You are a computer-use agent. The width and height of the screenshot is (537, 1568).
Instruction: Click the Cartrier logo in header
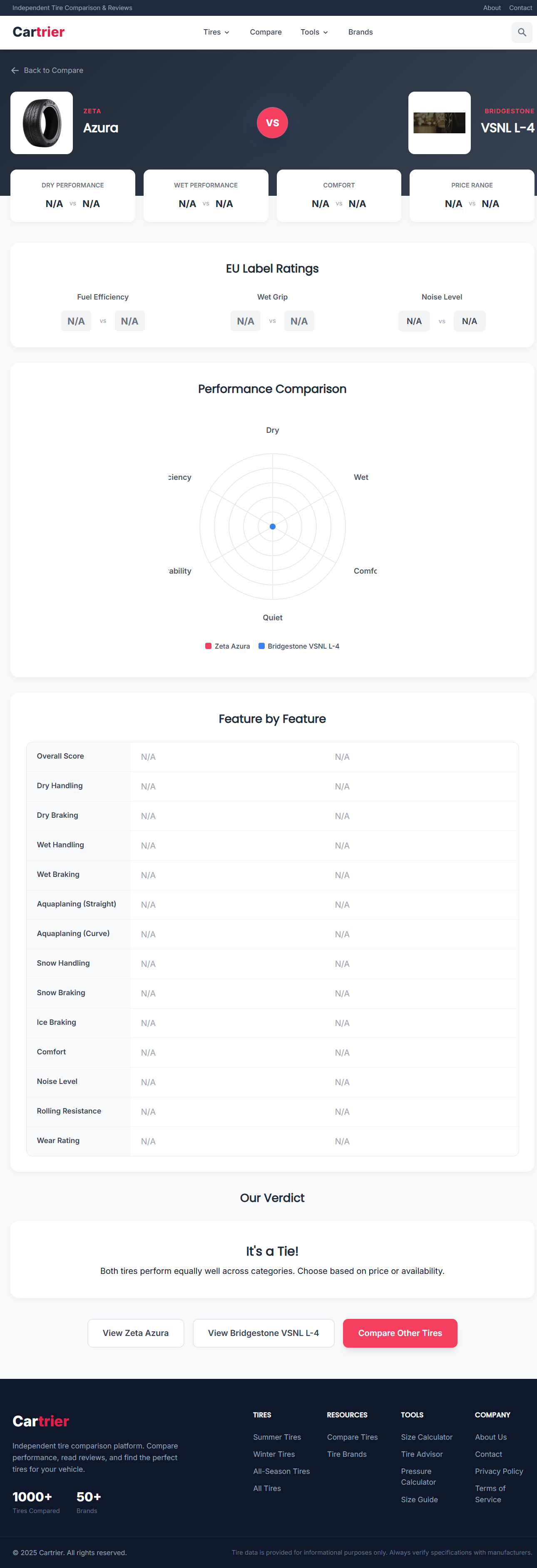point(38,32)
